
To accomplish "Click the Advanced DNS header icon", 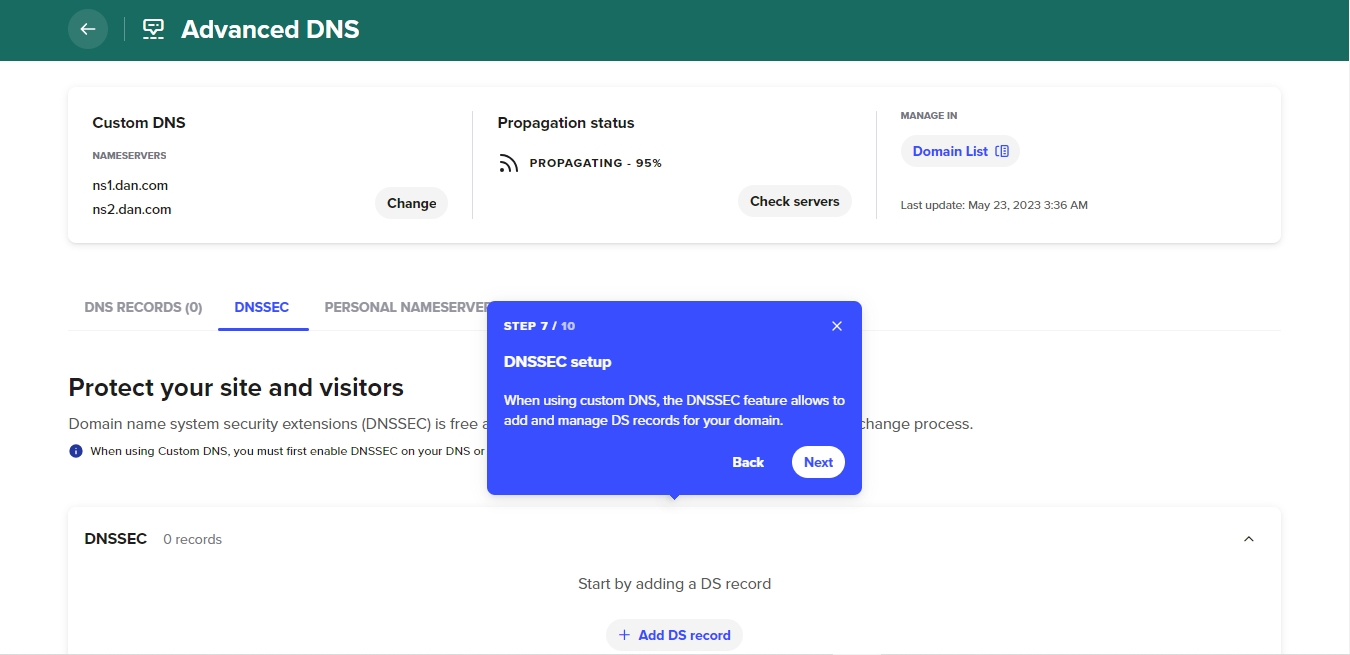I will pyautogui.click(x=153, y=29).
